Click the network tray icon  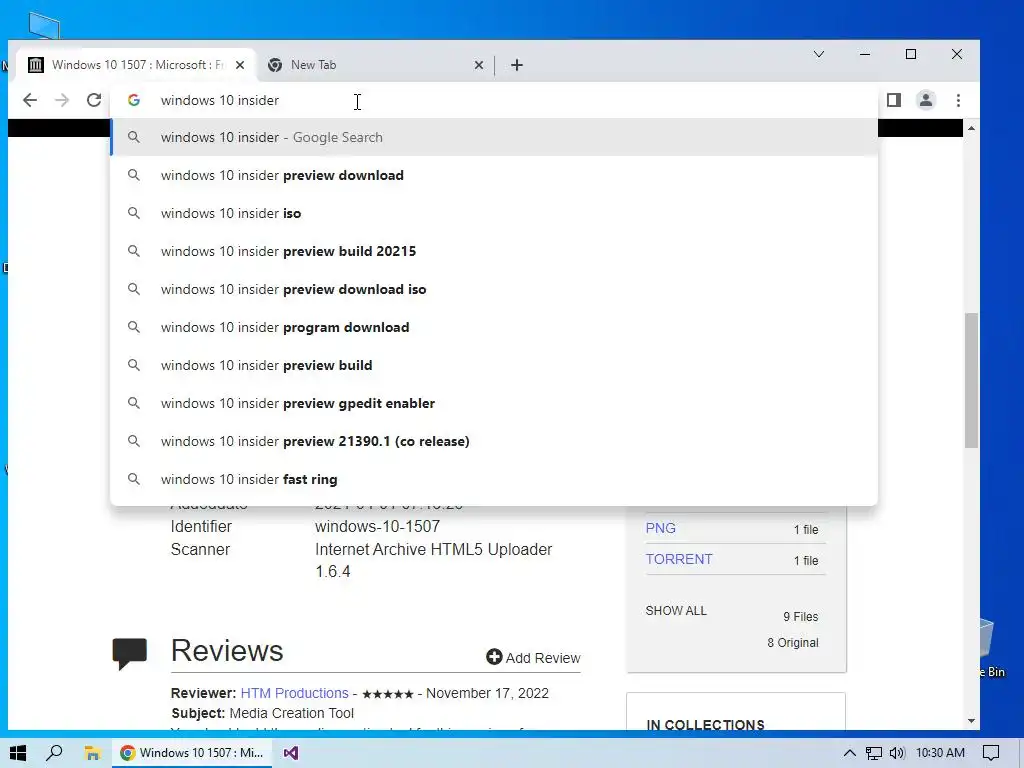[873, 753]
